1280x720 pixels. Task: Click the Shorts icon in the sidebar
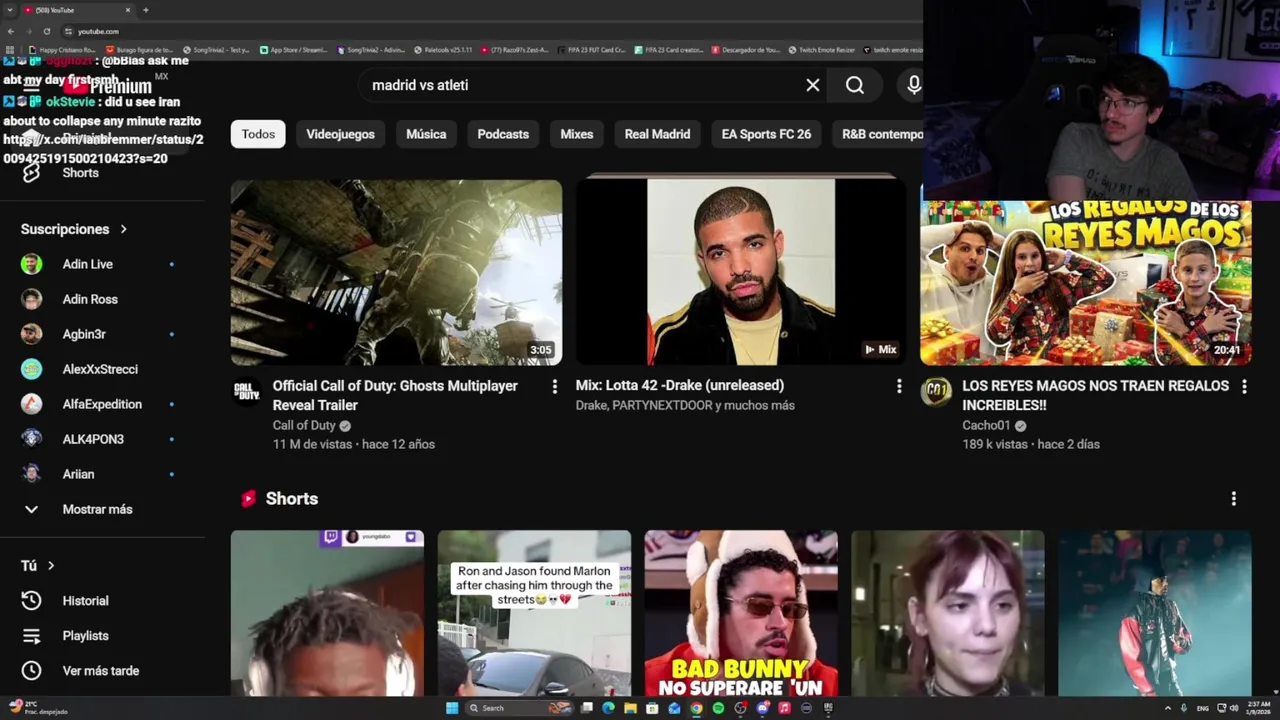32,173
